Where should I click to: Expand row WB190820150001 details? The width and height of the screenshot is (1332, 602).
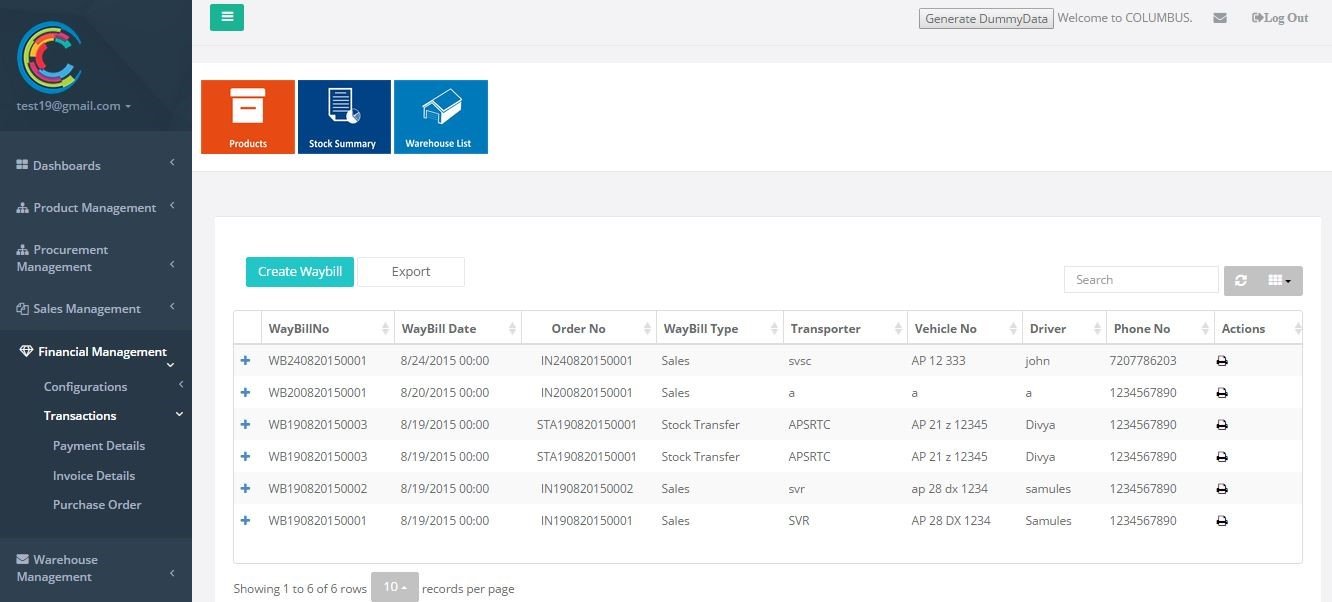(x=246, y=521)
